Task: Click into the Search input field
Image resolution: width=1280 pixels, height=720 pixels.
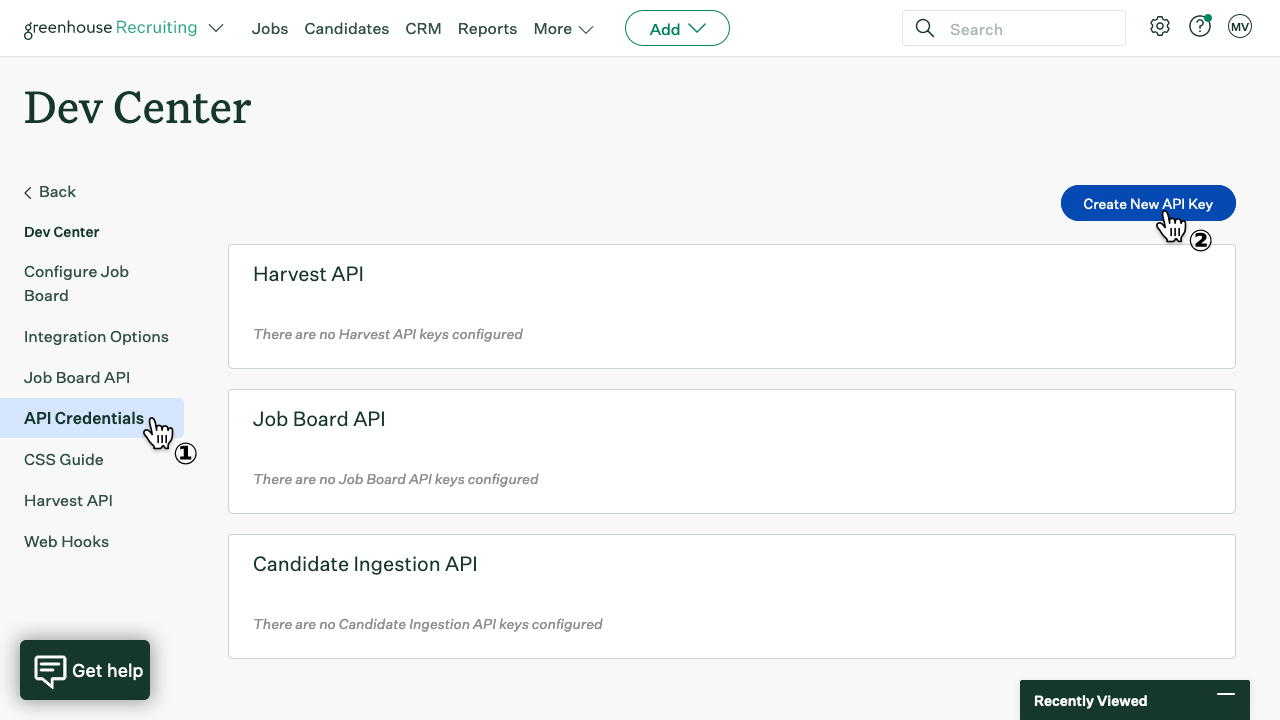Action: coord(1030,29)
